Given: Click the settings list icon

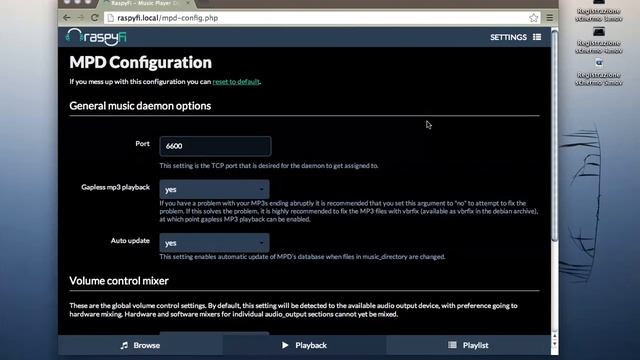Looking at the screenshot, I should 537,37.
